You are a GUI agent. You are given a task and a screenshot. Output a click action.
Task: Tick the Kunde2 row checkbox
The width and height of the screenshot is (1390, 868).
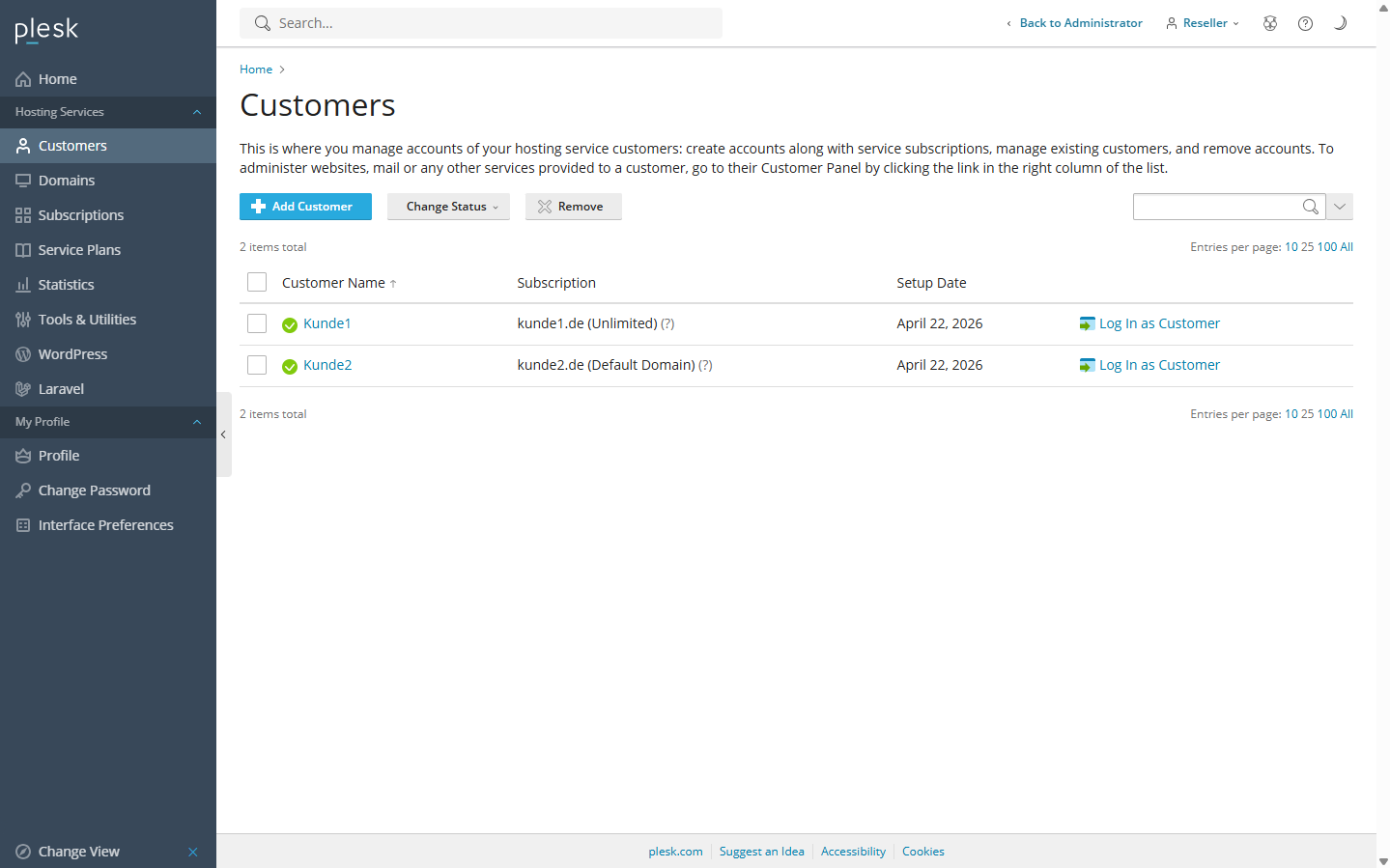click(x=257, y=365)
